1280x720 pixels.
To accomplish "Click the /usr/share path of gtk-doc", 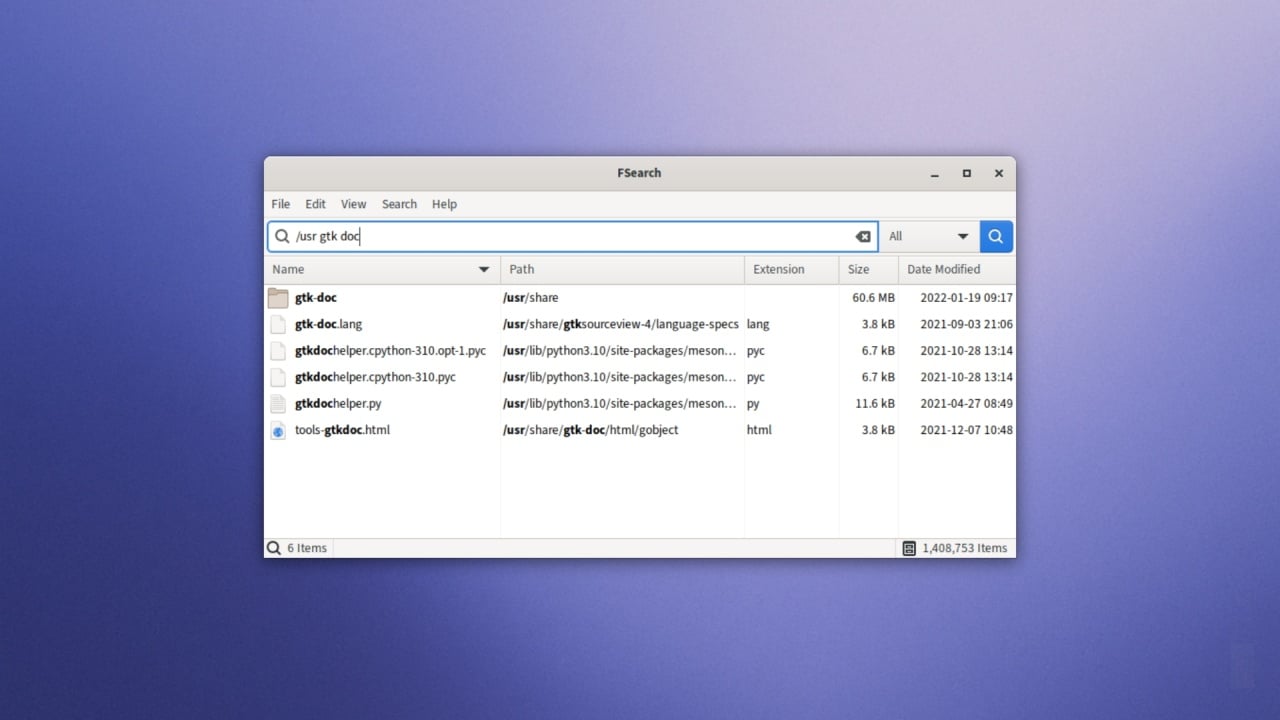I will click(x=531, y=298).
